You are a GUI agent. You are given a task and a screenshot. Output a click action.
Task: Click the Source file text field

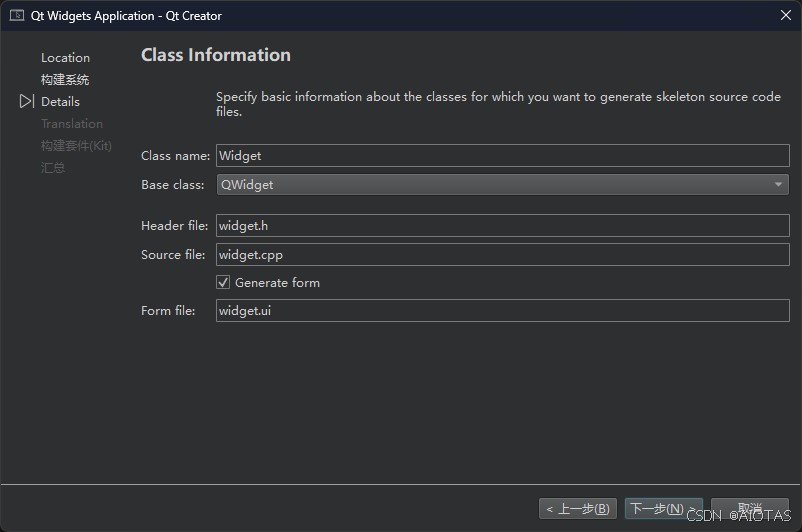click(502, 255)
